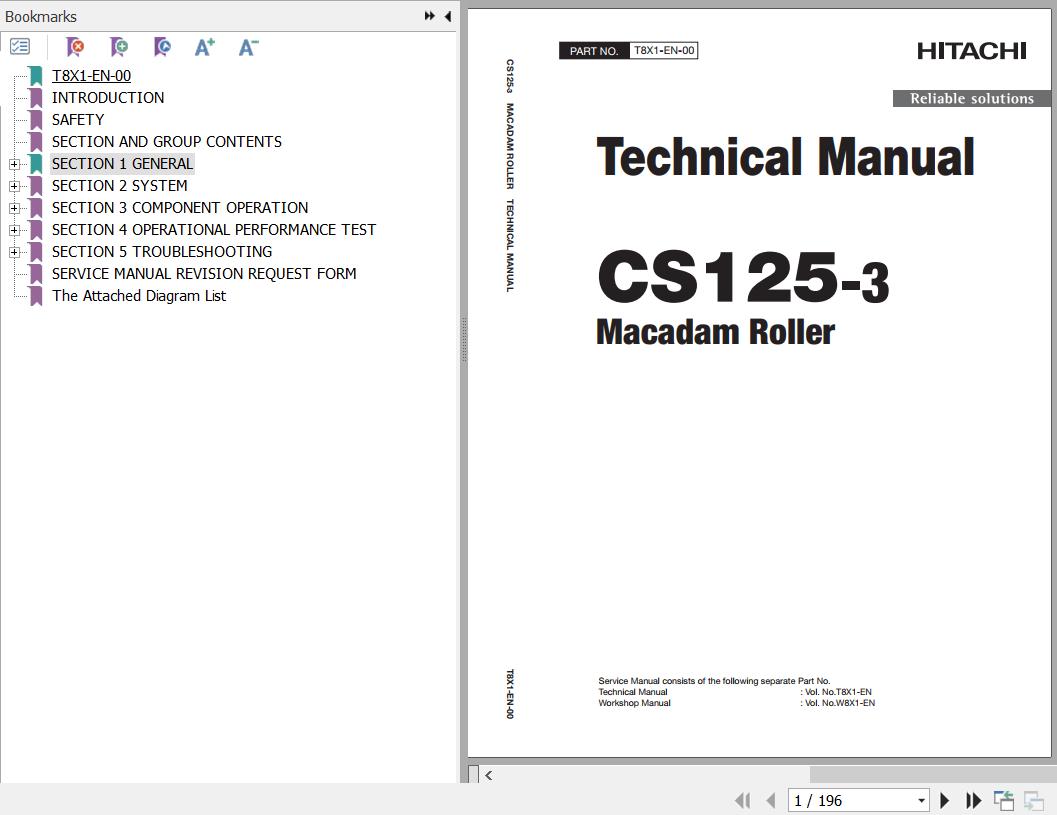Open the INTRODUCTION bookmark
Viewport: 1057px width, 815px height.
pyautogui.click(x=108, y=98)
